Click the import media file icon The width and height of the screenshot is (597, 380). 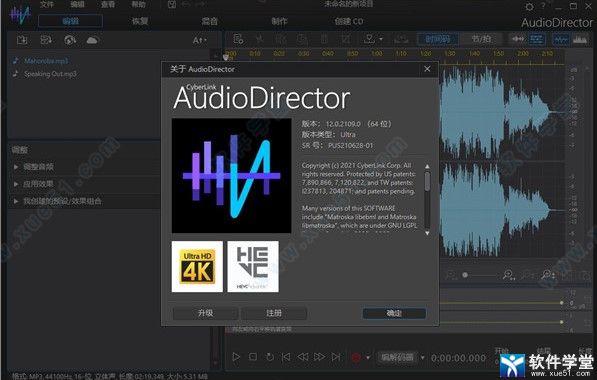click(x=22, y=40)
